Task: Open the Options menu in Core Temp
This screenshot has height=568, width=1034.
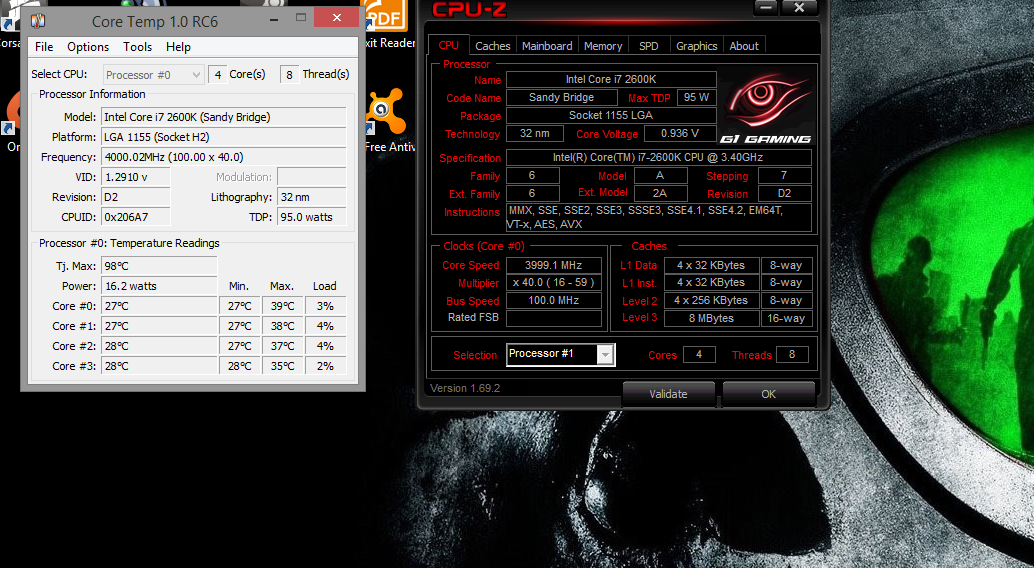Action: coord(88,47)
